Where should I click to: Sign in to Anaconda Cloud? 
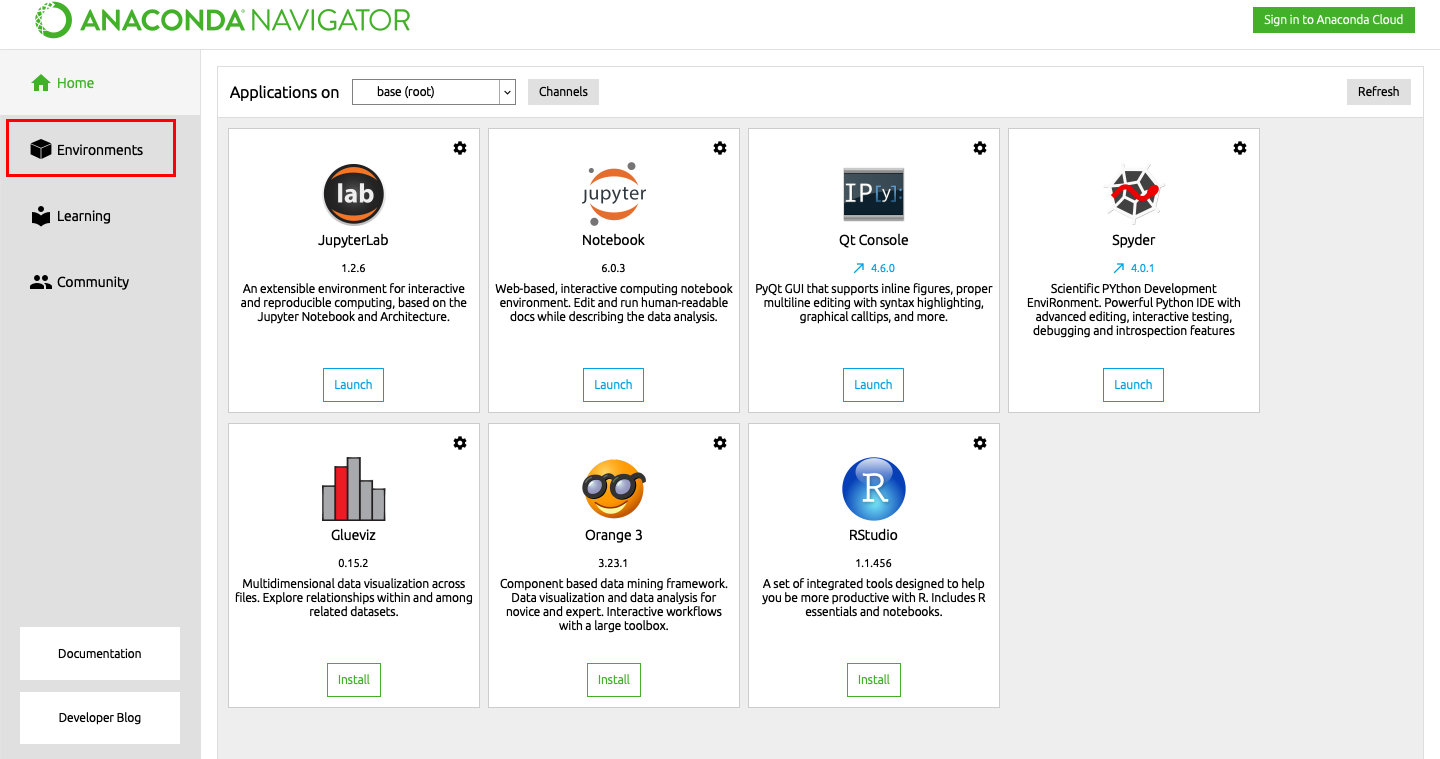(1333, 20)
